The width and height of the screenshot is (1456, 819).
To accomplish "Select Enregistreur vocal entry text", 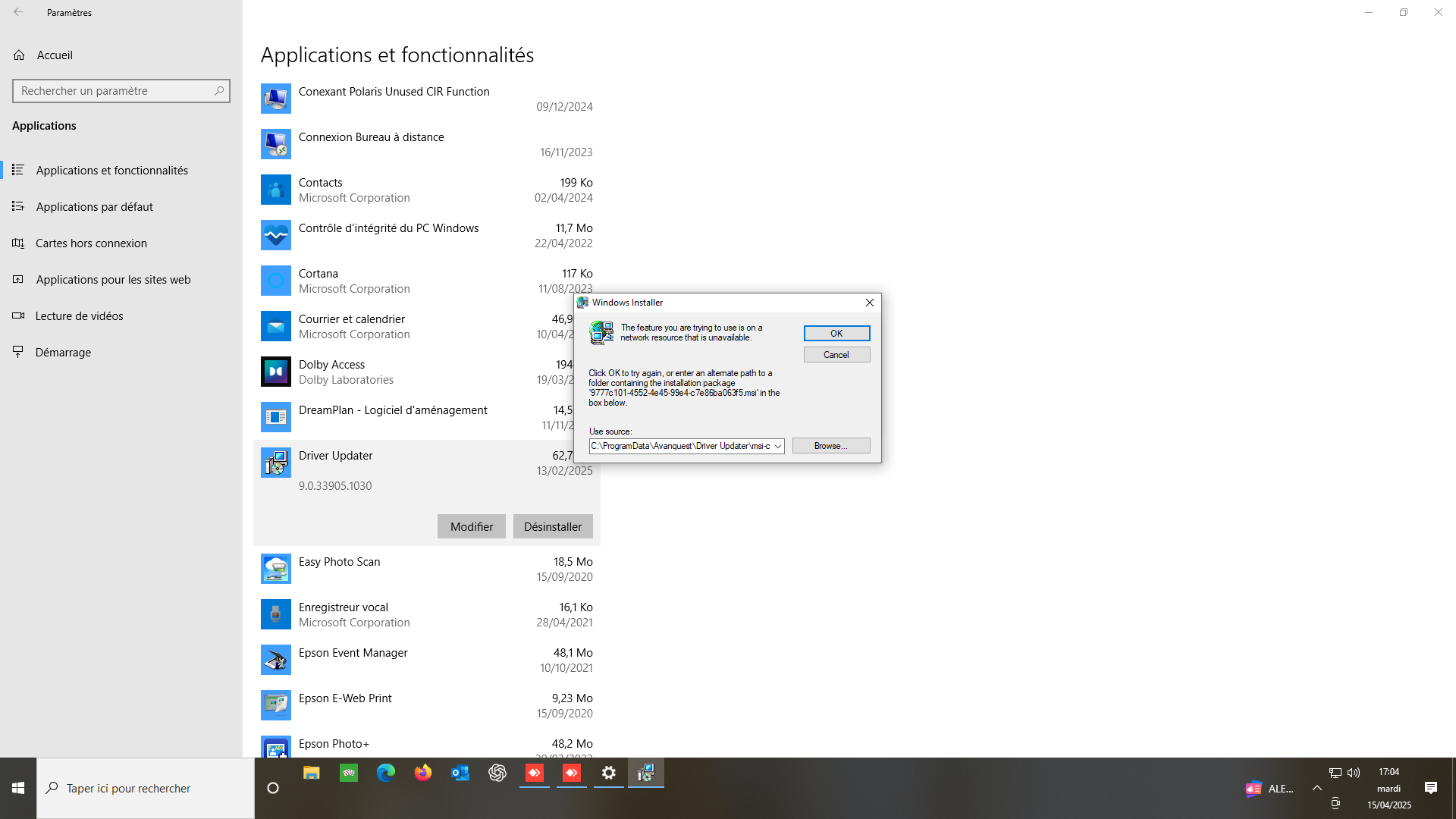I will [344, 607].
